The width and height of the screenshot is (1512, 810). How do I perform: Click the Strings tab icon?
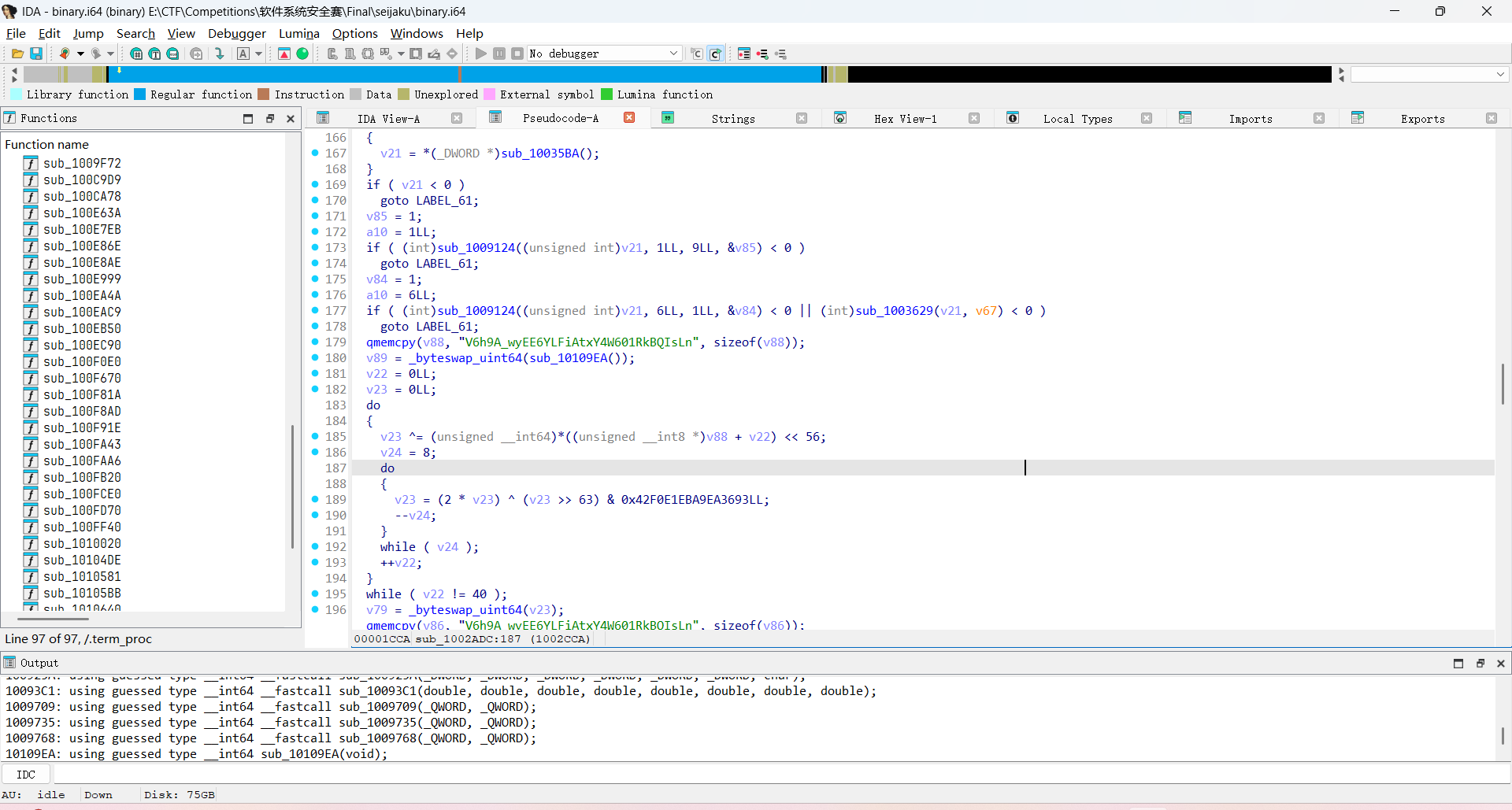point(668,118)
